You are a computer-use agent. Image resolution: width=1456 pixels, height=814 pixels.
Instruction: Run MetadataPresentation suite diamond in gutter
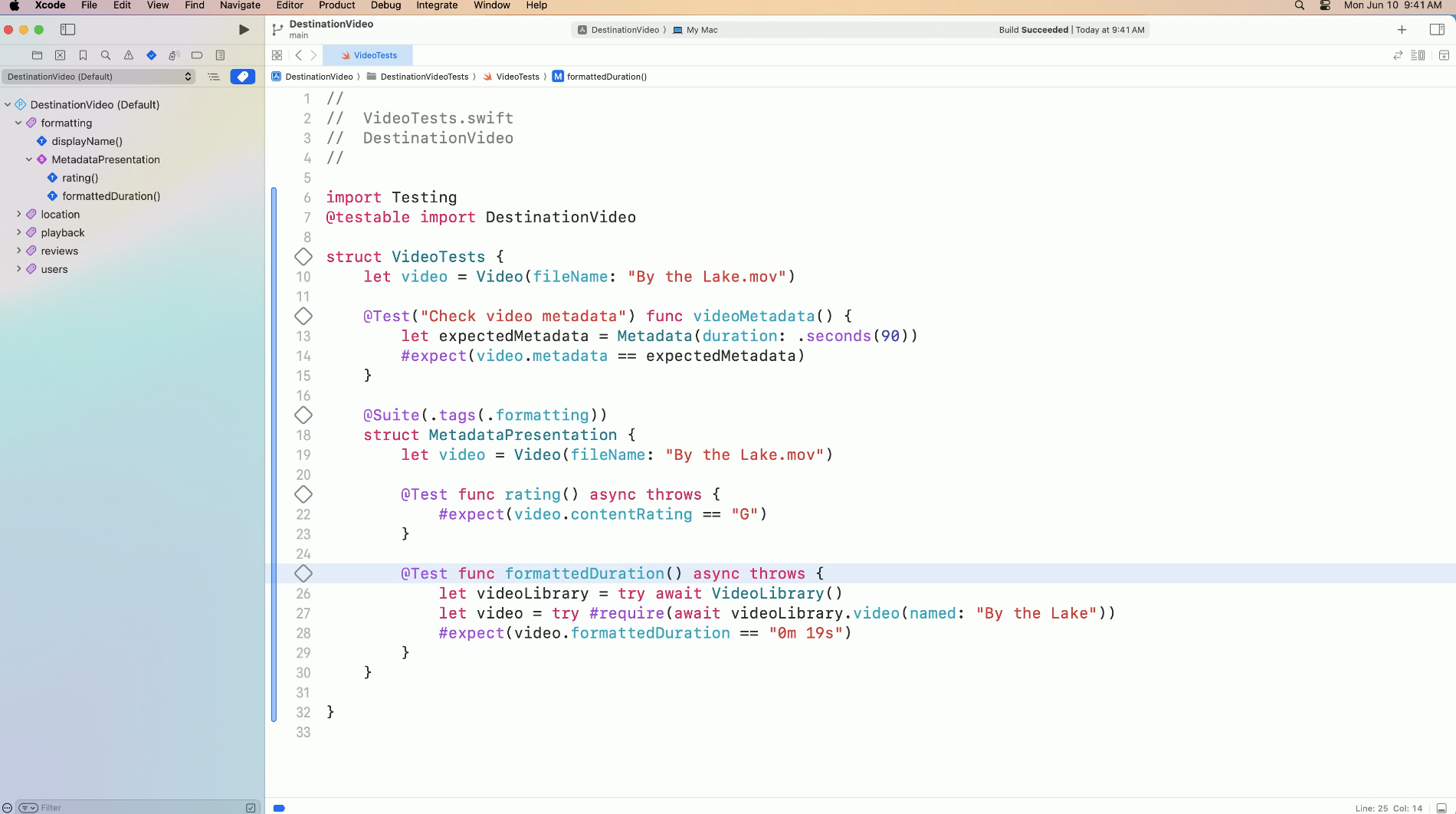coord(303,415)
